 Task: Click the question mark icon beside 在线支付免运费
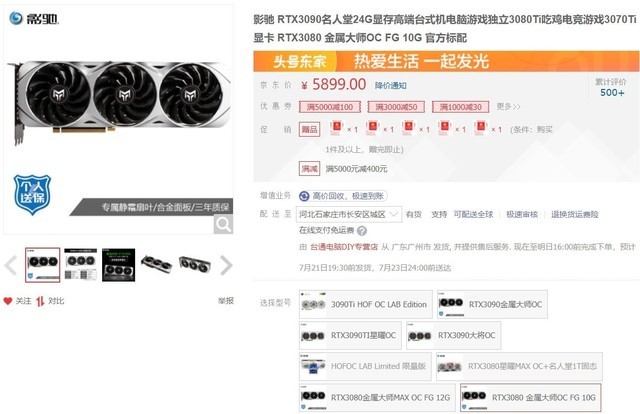[x=362, y=231]
